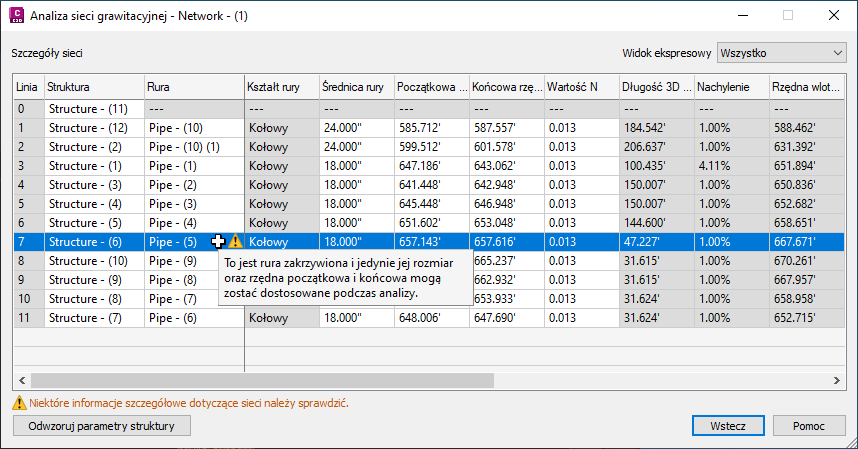This screenshot has height=449, width=858.
Task: Click the 24.000" diameter for Pipe - (10)
Action: [x=357, y=128]
